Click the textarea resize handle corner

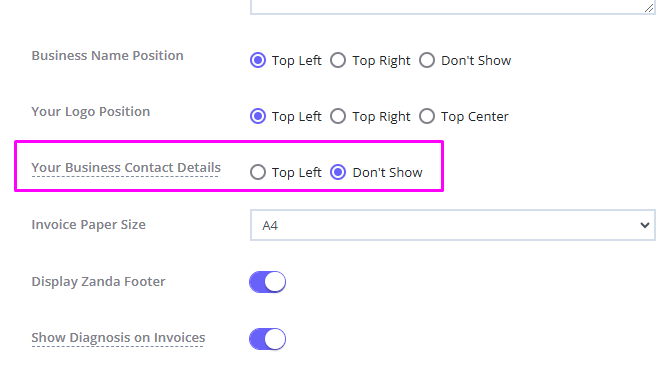[x=649, y=8]
